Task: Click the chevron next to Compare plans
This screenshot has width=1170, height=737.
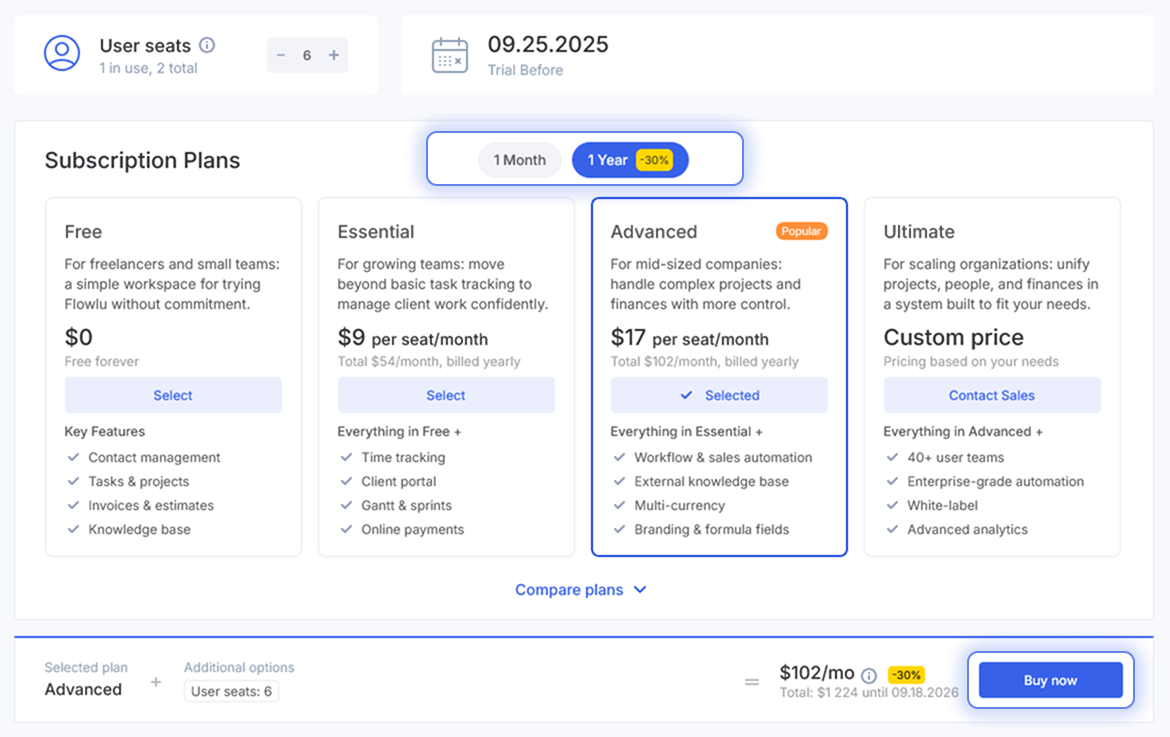Action: pos(640,590)
